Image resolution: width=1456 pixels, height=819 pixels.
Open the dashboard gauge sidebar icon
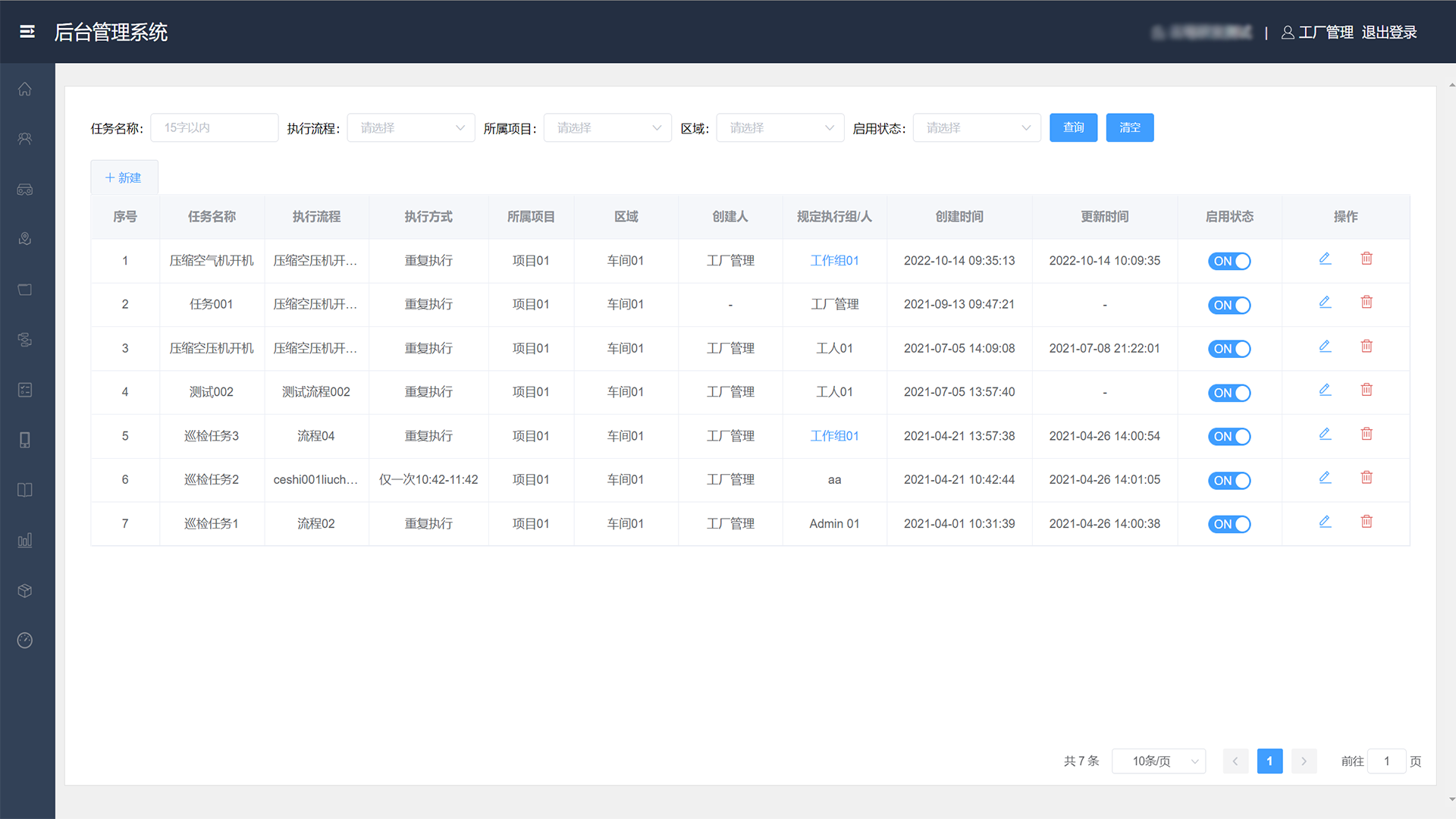25,641
